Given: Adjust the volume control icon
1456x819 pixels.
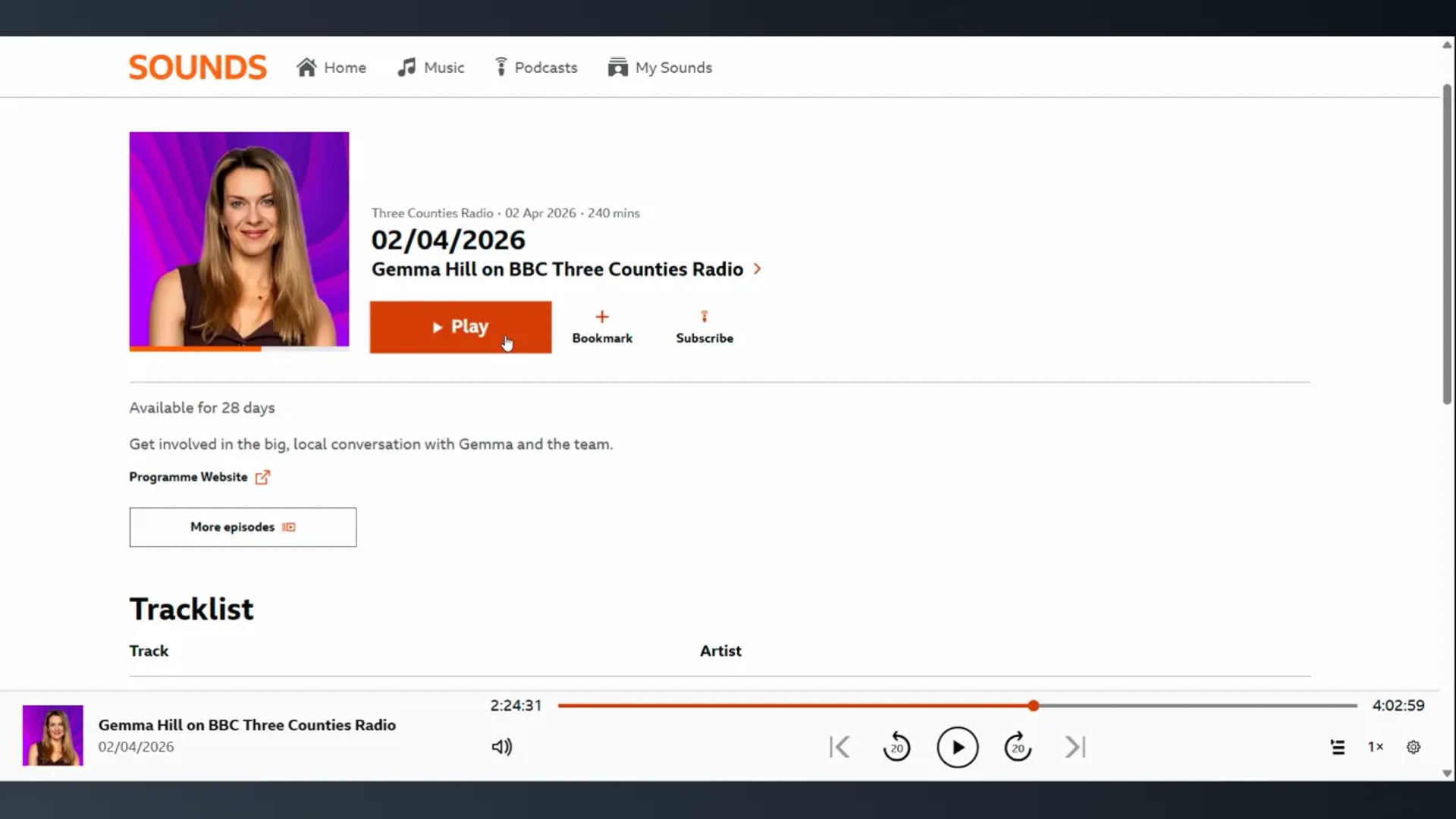Looking at the screenshot, I should (x=501, y=746).
